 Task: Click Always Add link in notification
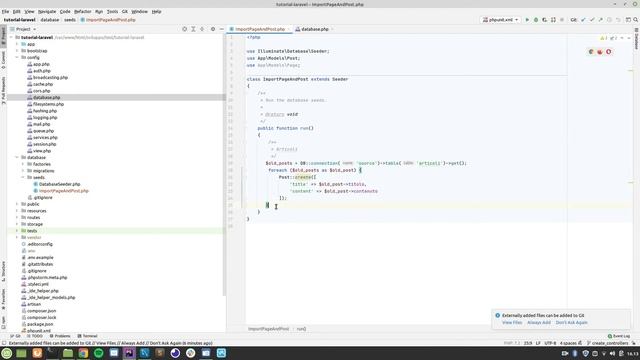[x=539, y=322]
